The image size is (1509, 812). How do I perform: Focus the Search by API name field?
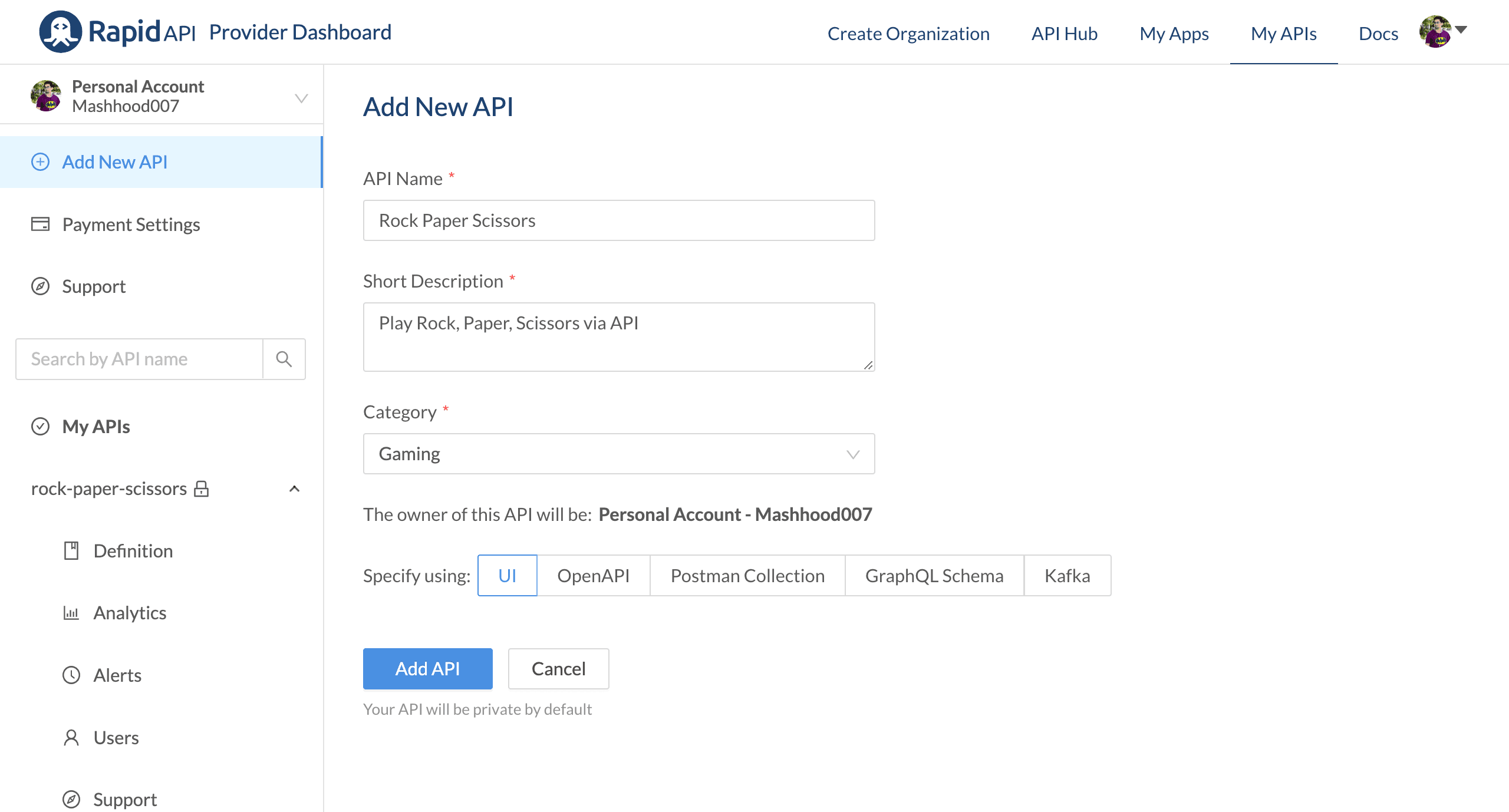pyautogui.click(x=139, y=359)
